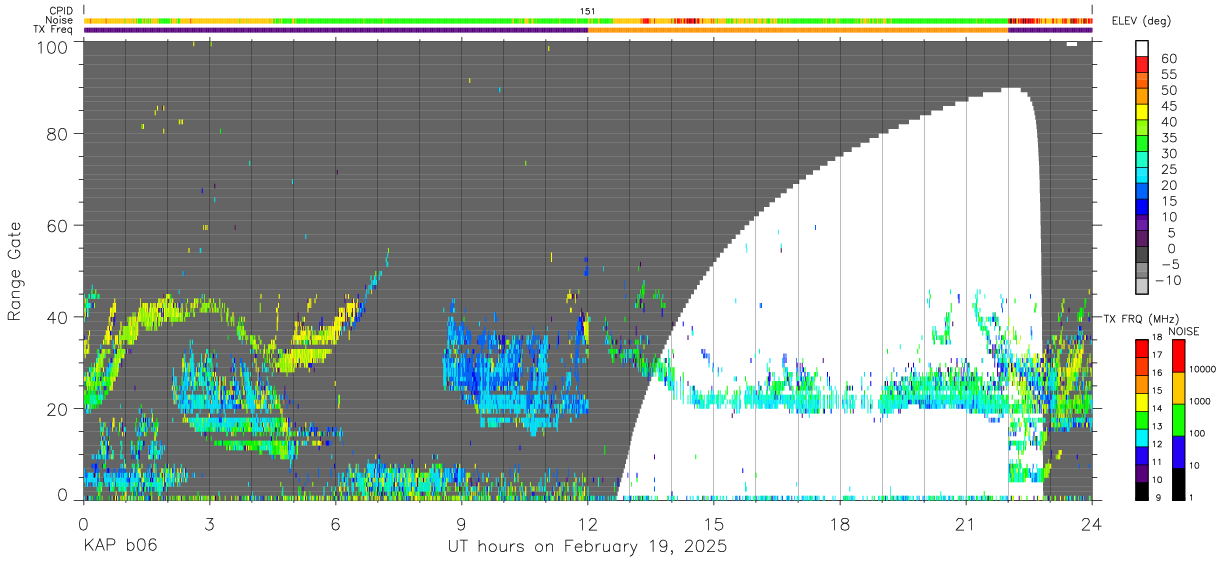Click the CPID label at top left

[x=60, y=11]
